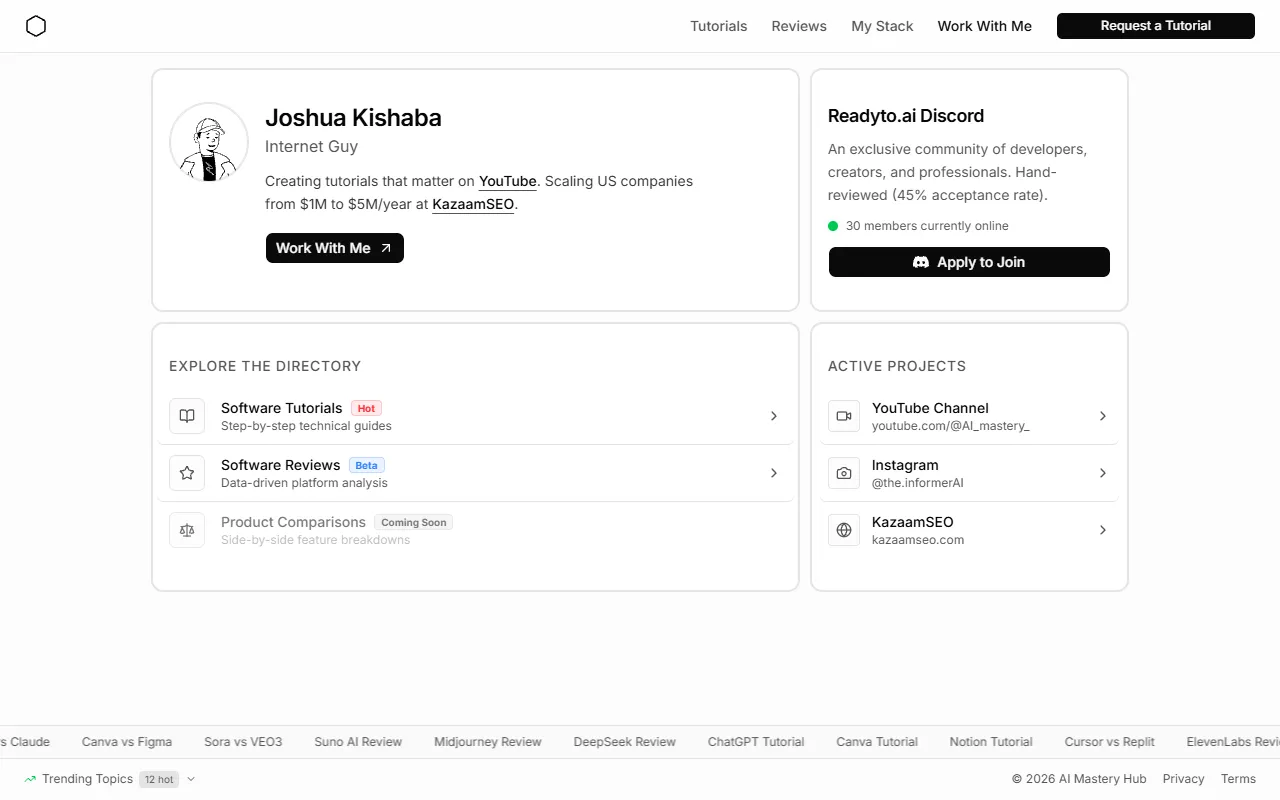Click the video camera icon for YouTube Channel

[x=844, y=416]
